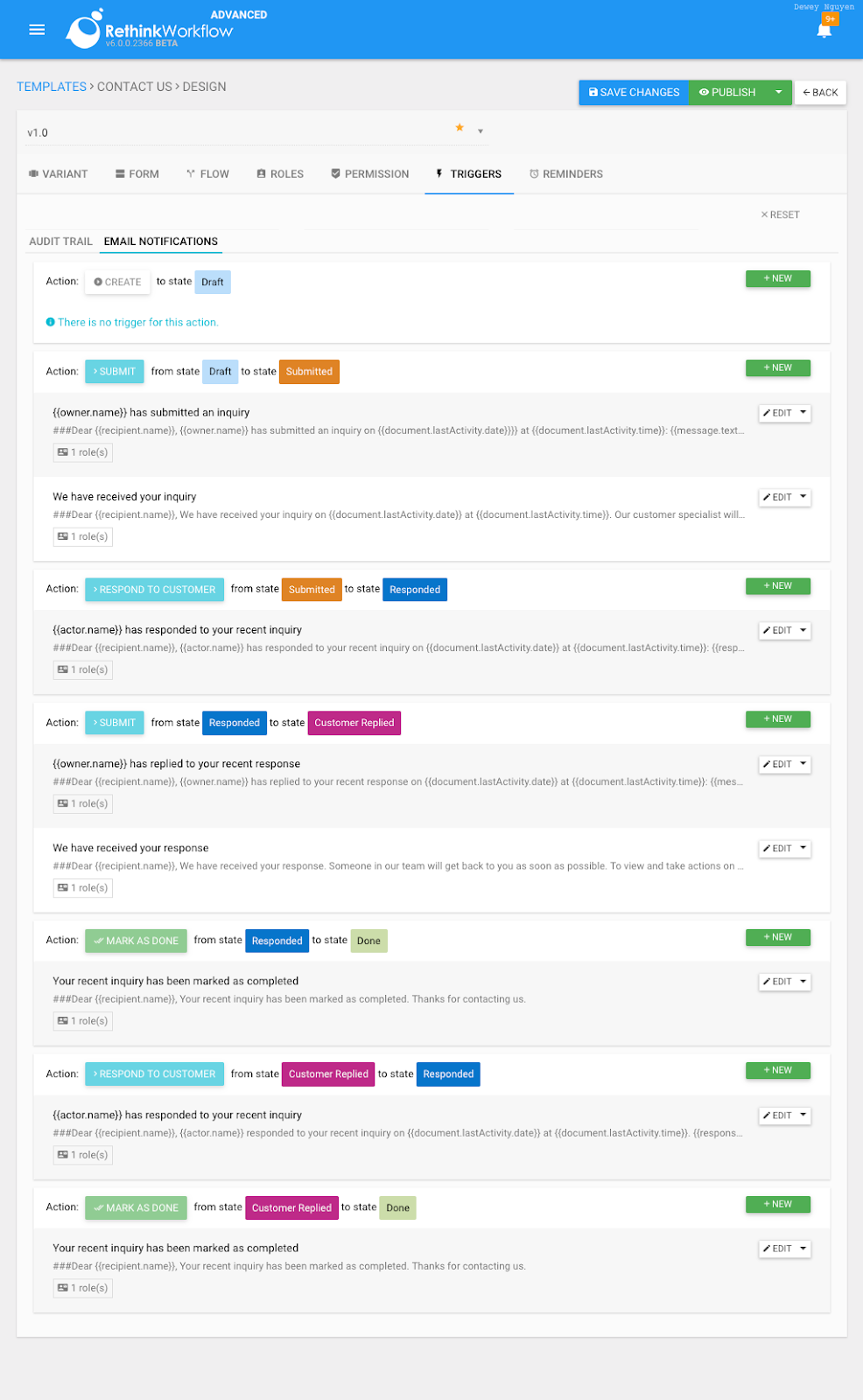Viewport: 863px width, 1400px height.
Task: Click the Customer Replied state badge
Action: (354, 723)
